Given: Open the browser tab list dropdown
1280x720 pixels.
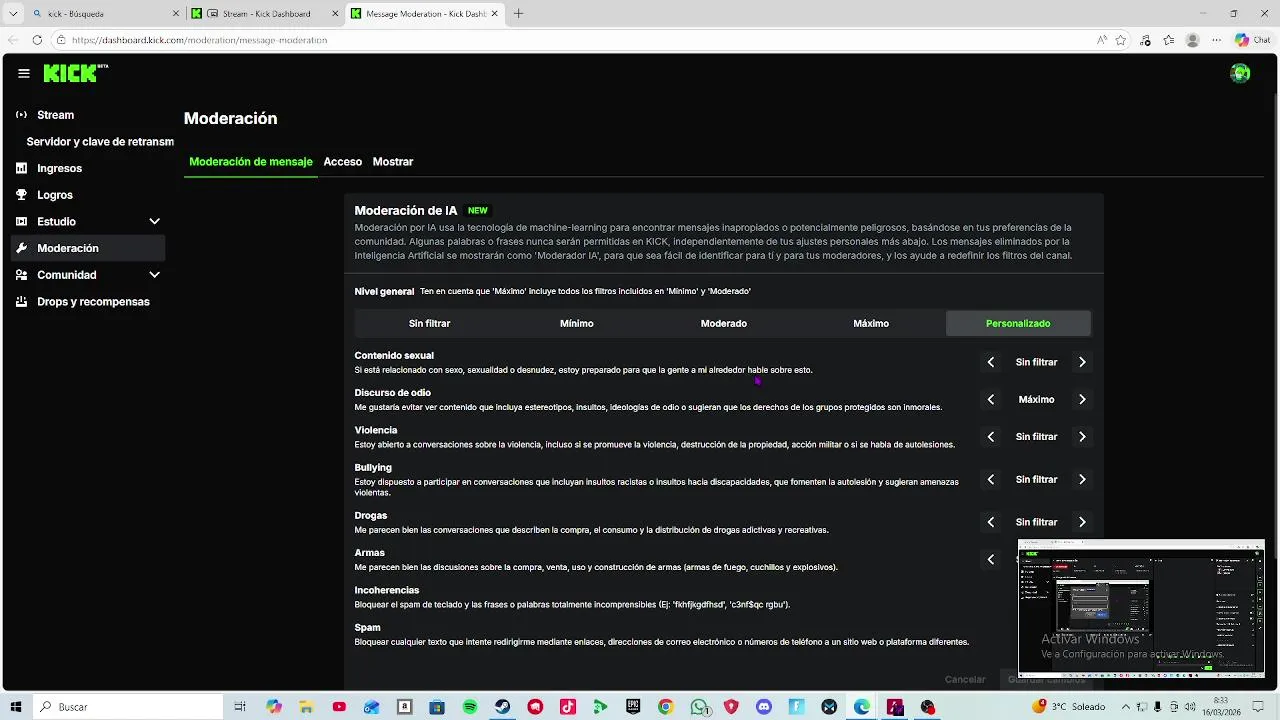Looking at the screenshot, I should pyautogui.click(x=13, y=14).
